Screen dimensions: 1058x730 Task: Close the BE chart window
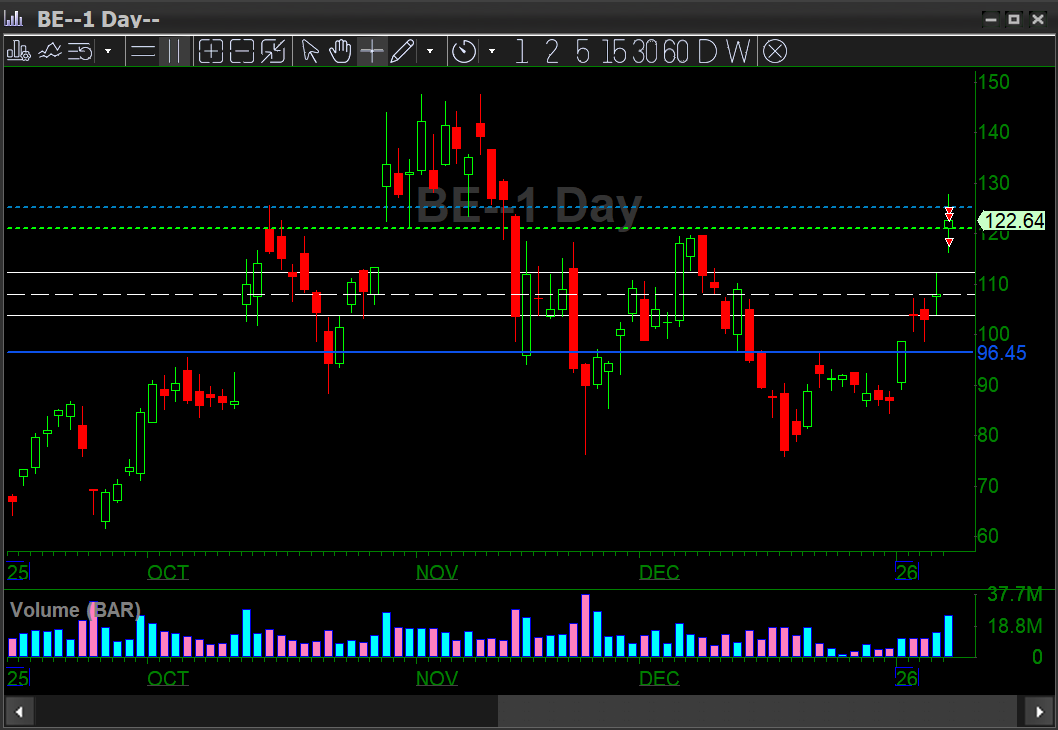click(x=1038, y=20)
